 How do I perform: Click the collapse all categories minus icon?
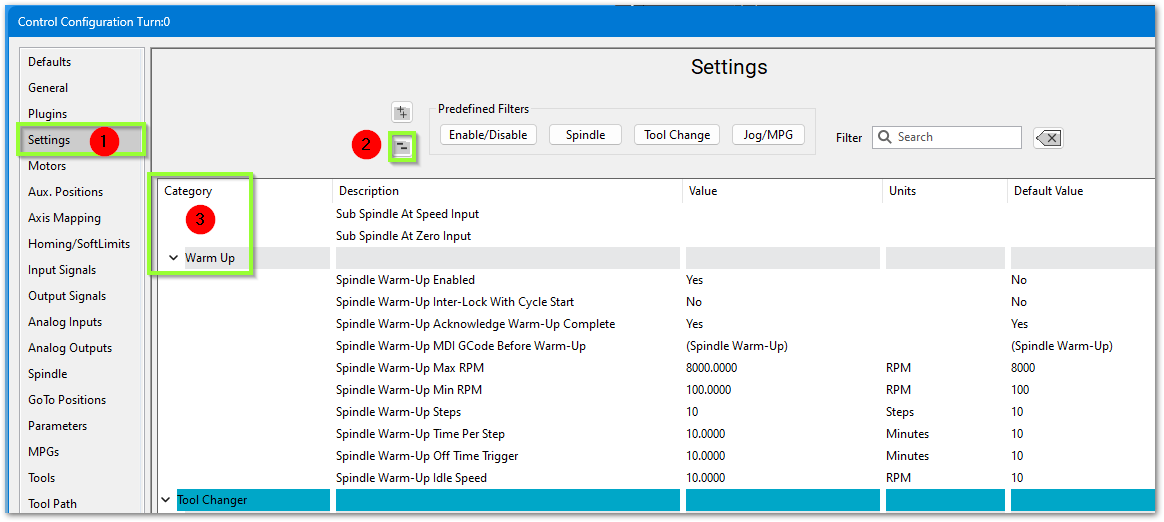click(x=401, y=147)
